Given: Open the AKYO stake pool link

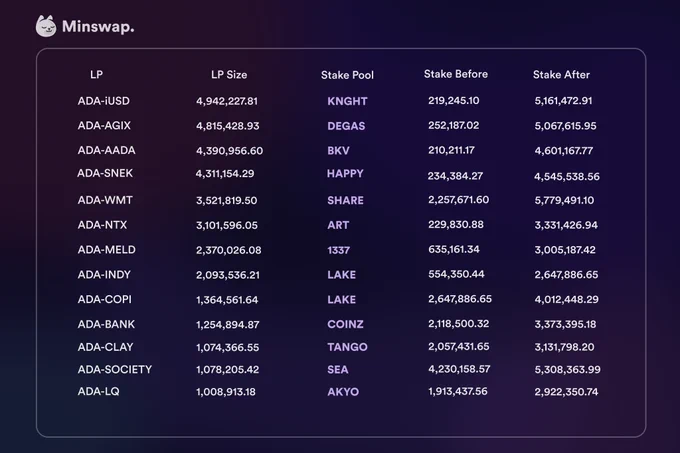Looking at the screenshot, I should (343, 392).
